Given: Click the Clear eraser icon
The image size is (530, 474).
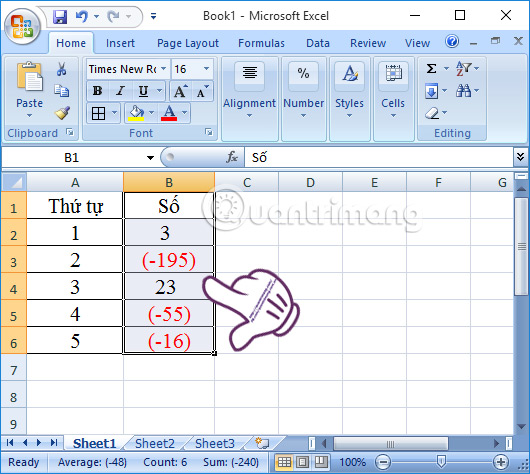Looking at the screenshot, I should (432, 113).
